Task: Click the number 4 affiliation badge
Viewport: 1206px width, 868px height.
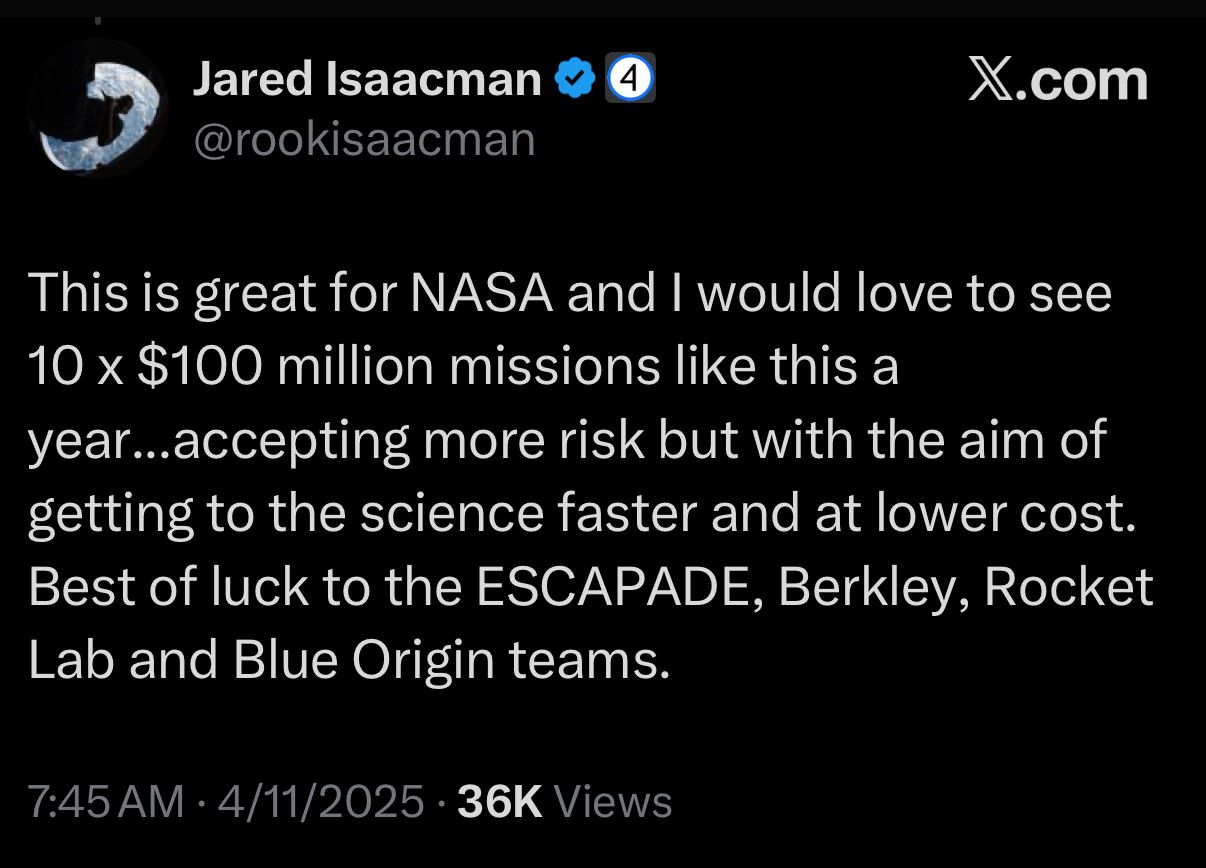Action: point(631,78)
